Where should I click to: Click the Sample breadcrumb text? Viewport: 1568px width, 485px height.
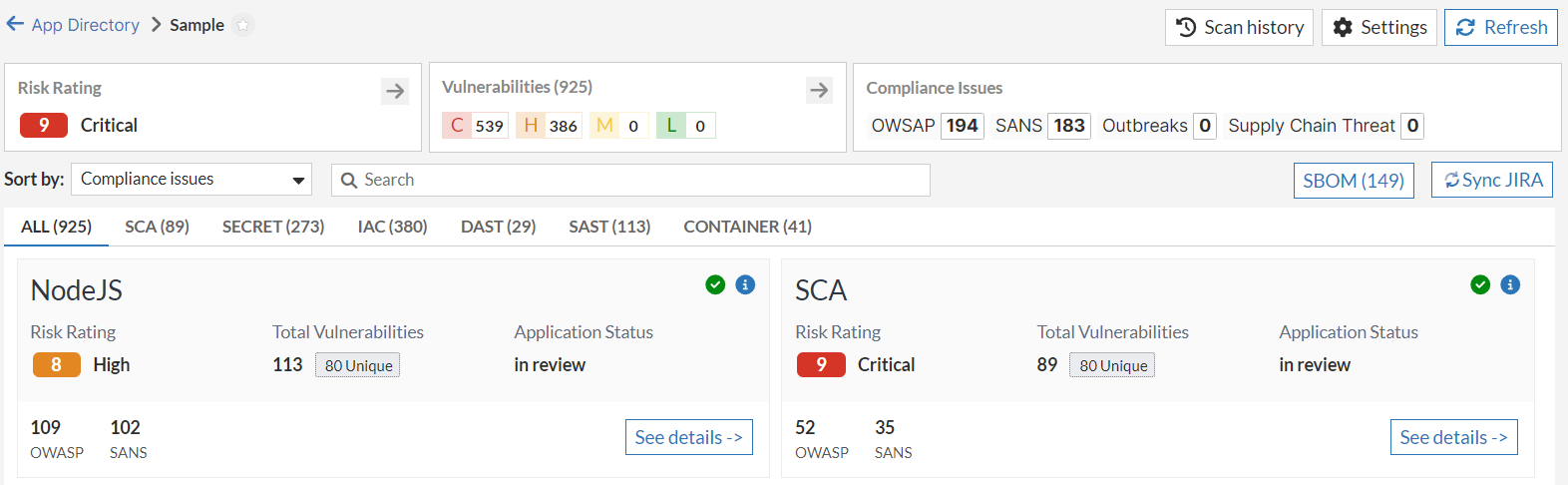coord(196,25)
